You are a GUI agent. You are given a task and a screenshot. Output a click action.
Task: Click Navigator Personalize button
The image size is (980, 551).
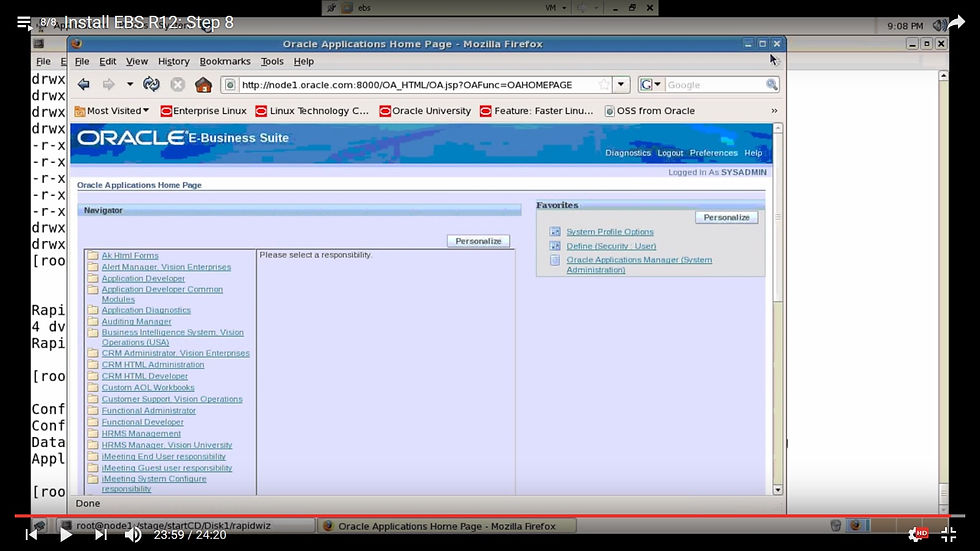coord(478,241)
